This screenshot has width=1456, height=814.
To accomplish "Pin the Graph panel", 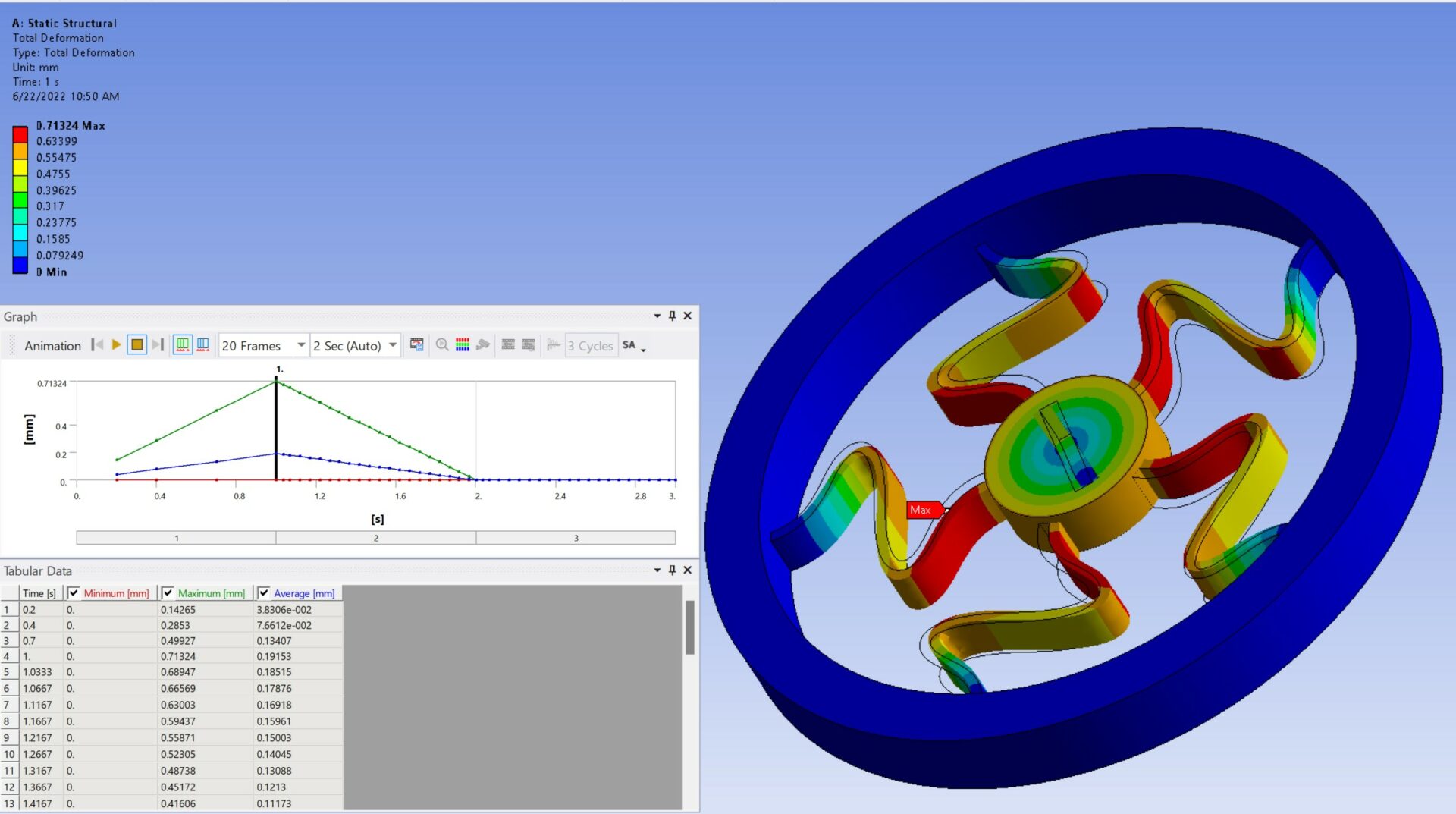I will click(x=672, y=316).
